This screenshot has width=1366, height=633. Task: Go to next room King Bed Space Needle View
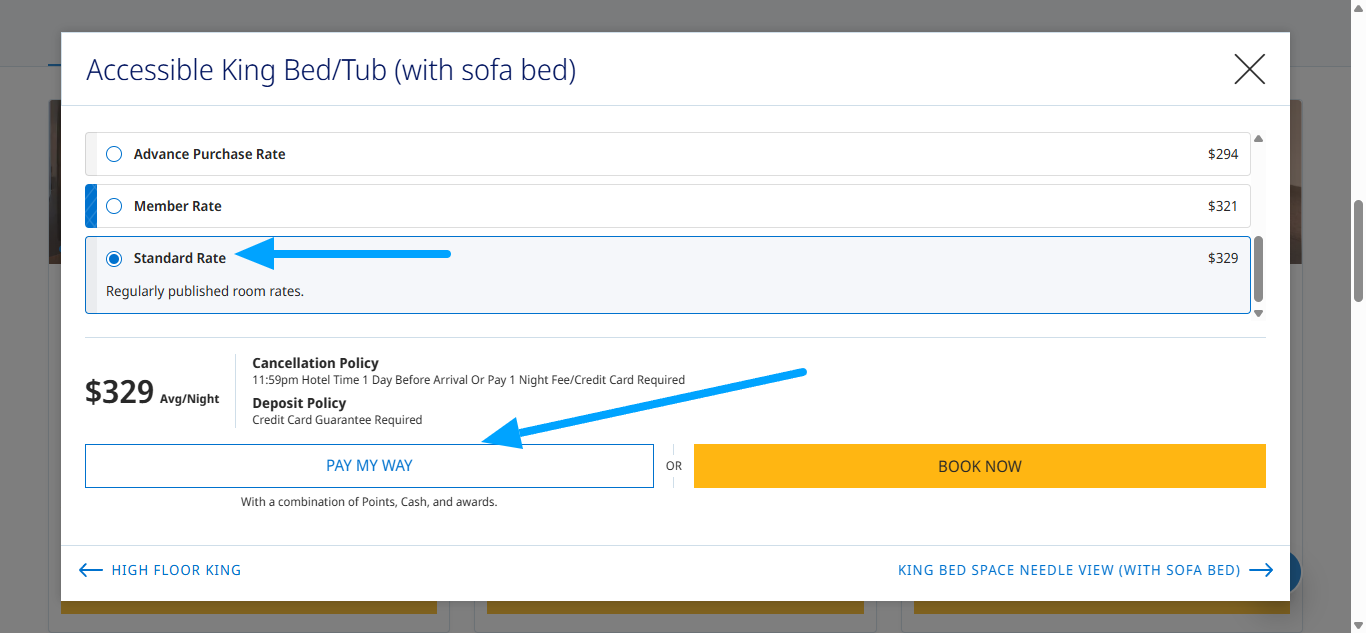1086,570
